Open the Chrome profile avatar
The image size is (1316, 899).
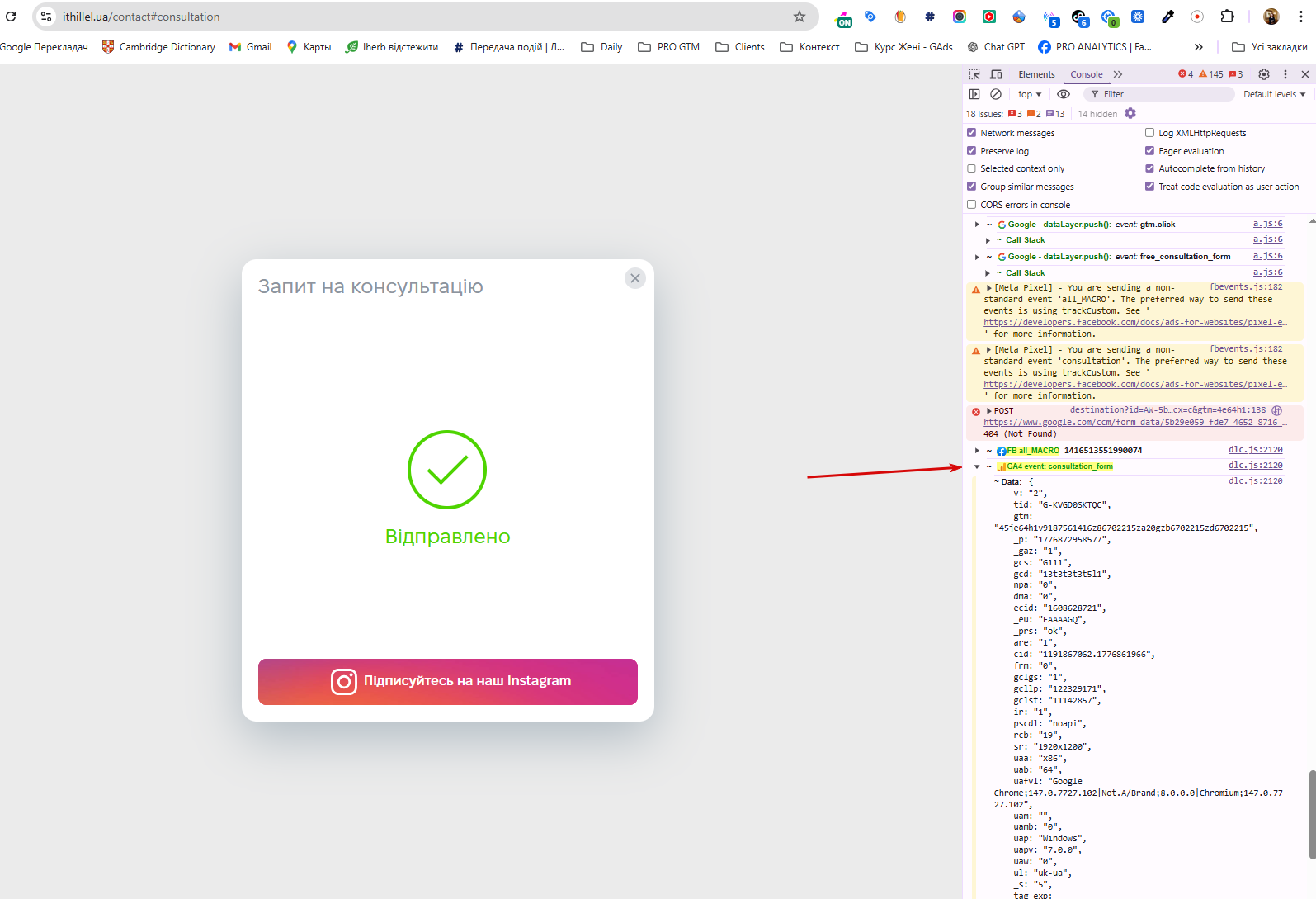coord(1271,17)
